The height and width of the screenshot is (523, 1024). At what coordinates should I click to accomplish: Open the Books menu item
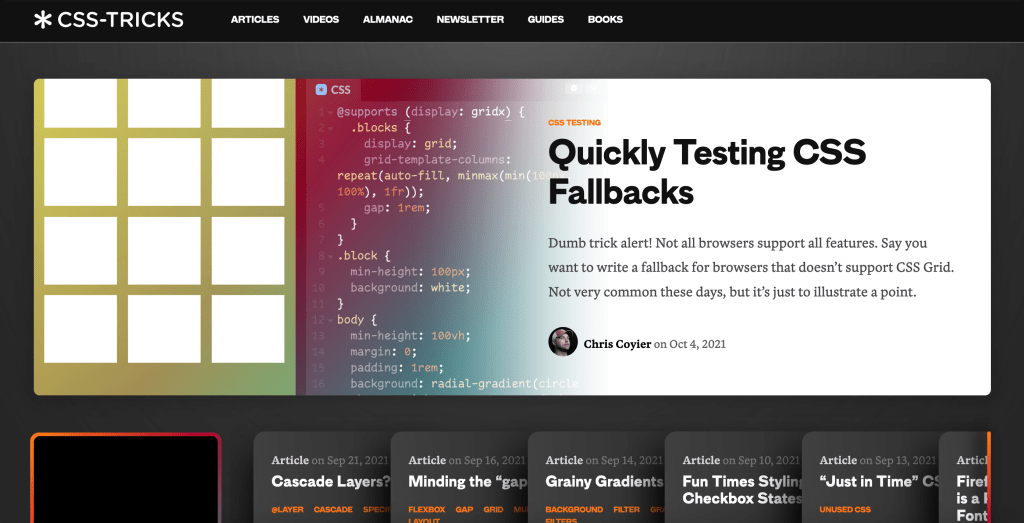[605, 20]
